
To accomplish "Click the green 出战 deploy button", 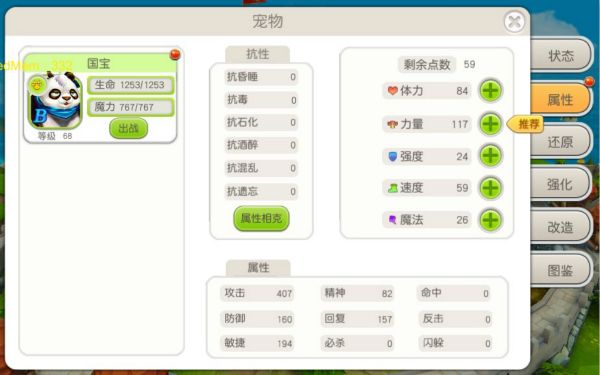I will coord(129,129).
